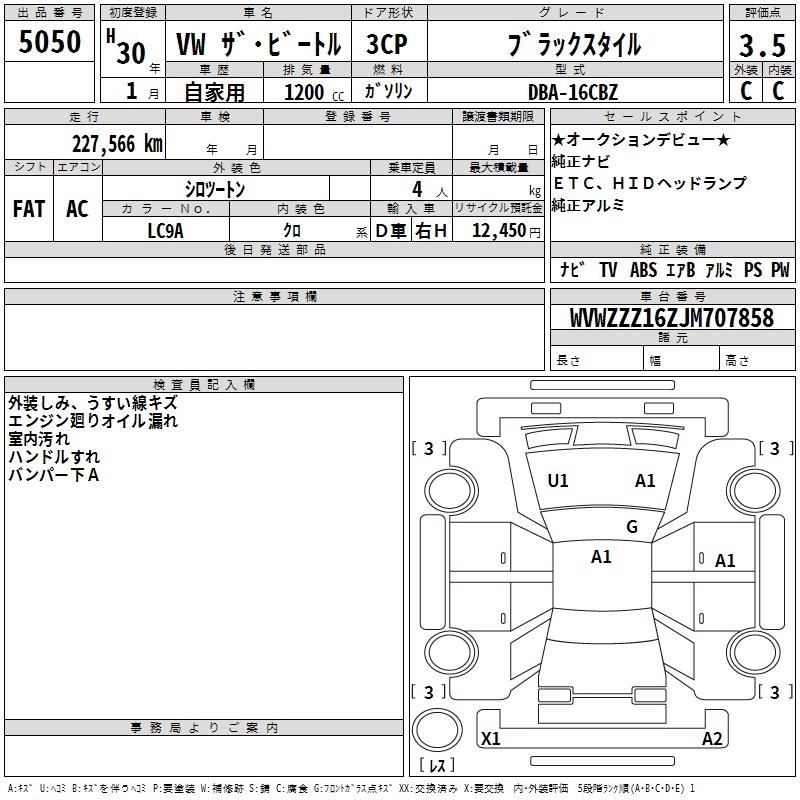Screen dimensions: 800x800
Task: Click the ナビ equipment label
Action: (572, 270)
